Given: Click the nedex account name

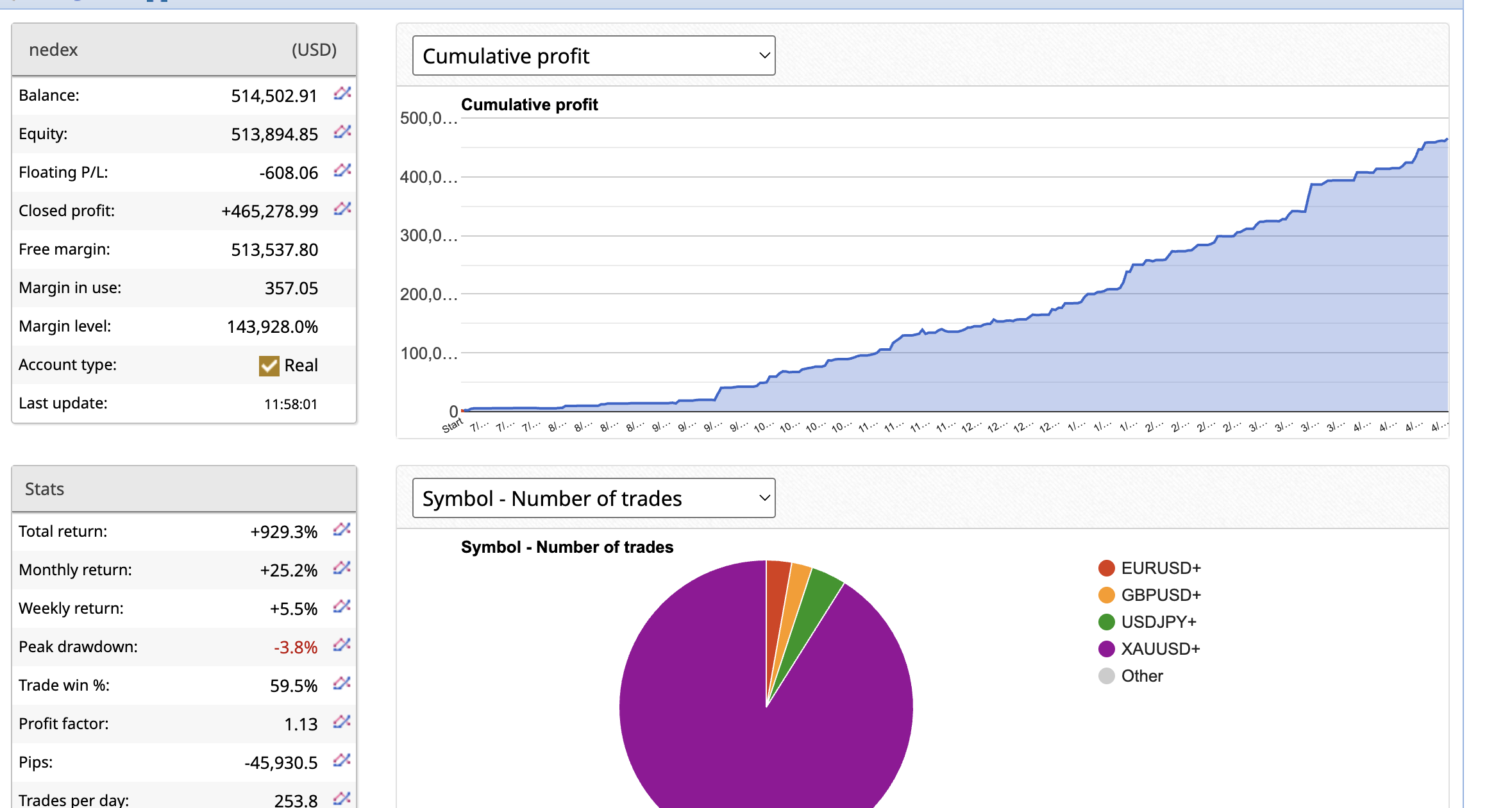Looking at the screenshot, I should (53, 49).
